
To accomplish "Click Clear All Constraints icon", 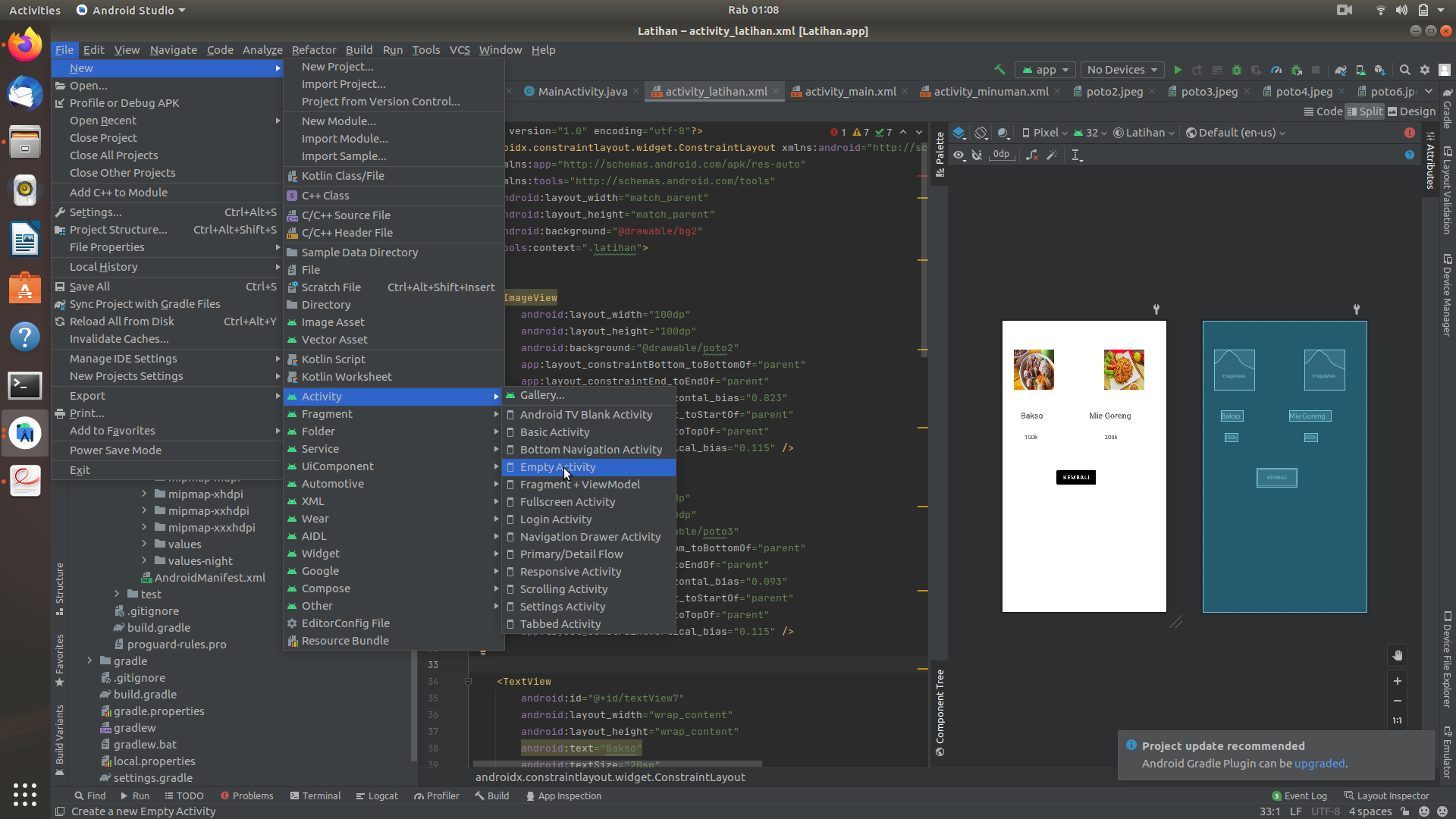I will coord(1032,155).
